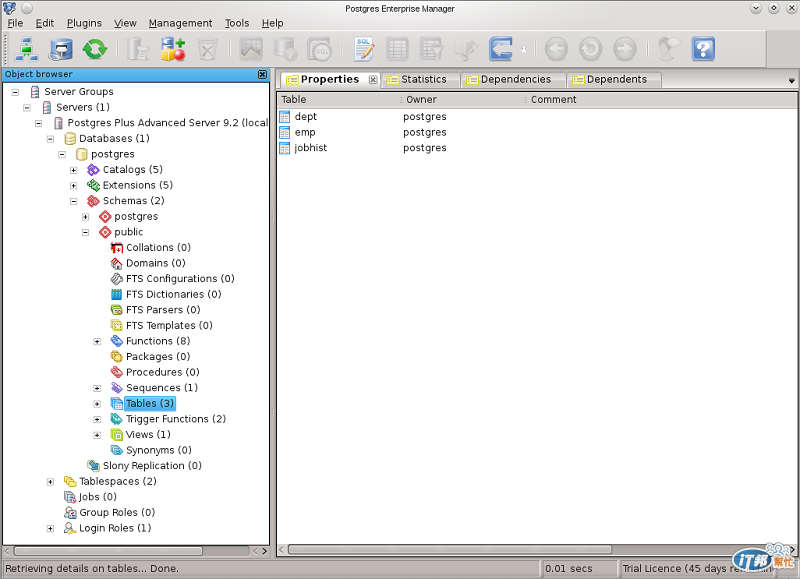
Task: Click the Properties pane horizontal scrollbar
Action: [449, 550]
